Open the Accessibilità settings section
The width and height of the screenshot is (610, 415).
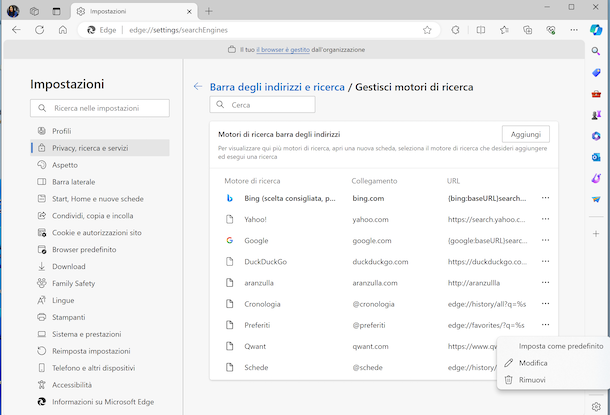(100, 385)
